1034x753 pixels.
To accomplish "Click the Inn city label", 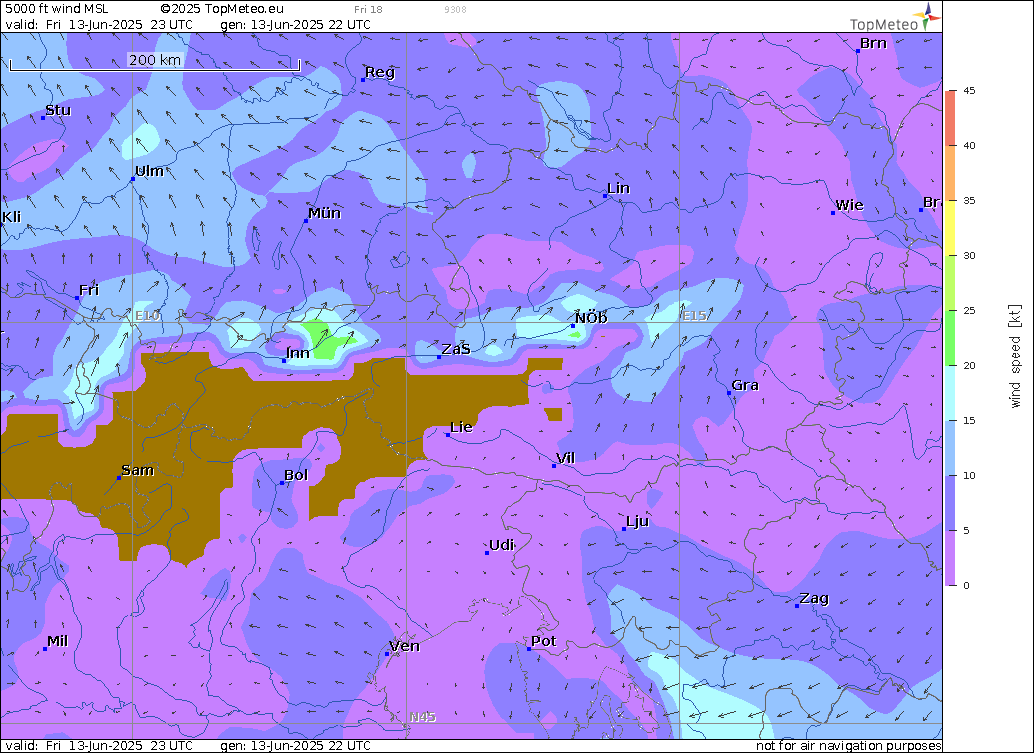I will pyautogui.click(x=298, y=353).
